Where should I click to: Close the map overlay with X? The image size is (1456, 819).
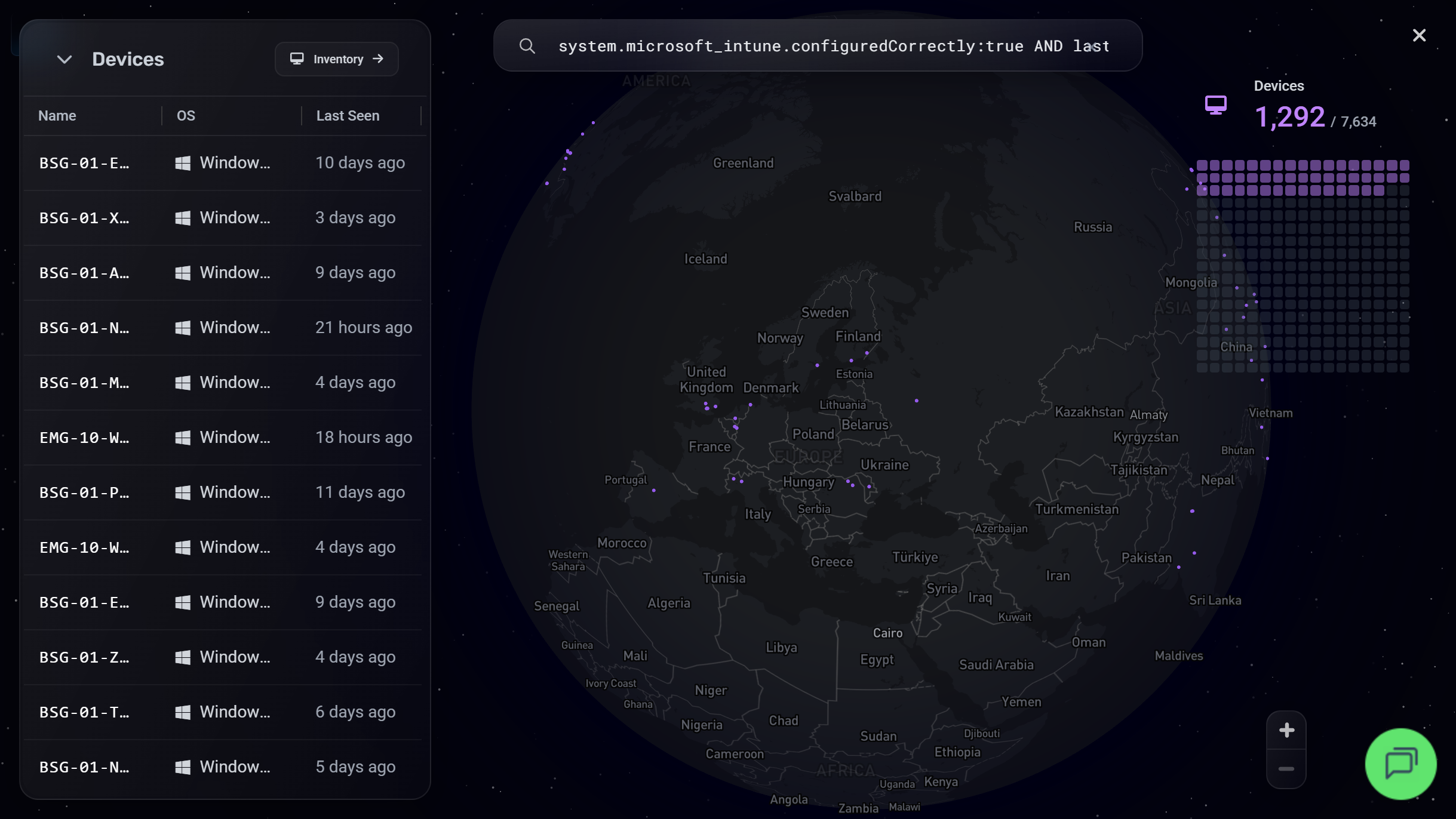1419,35
